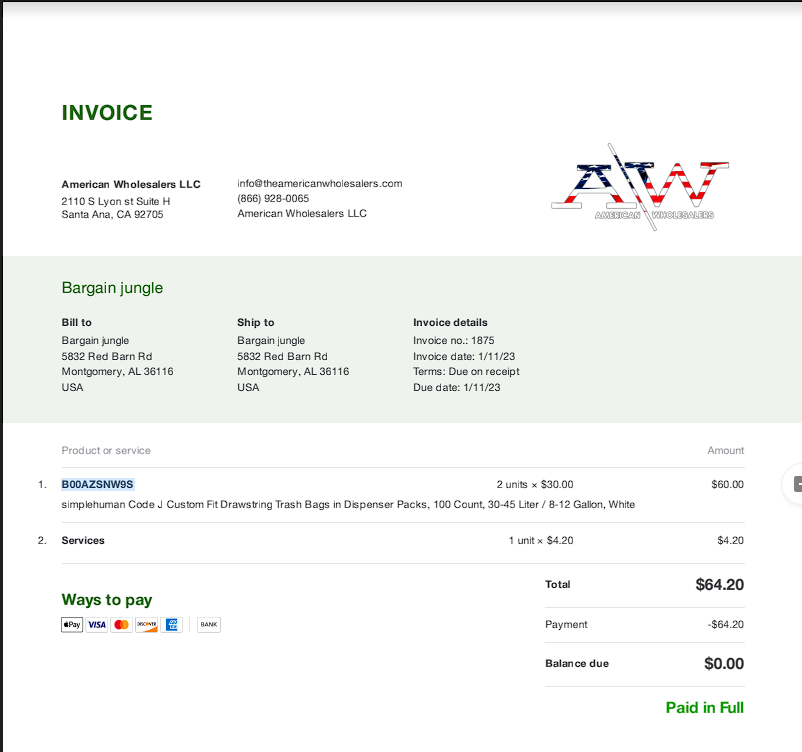Click the Apple Pay payment icon
The image size is (802, 752).
(72, 625)
